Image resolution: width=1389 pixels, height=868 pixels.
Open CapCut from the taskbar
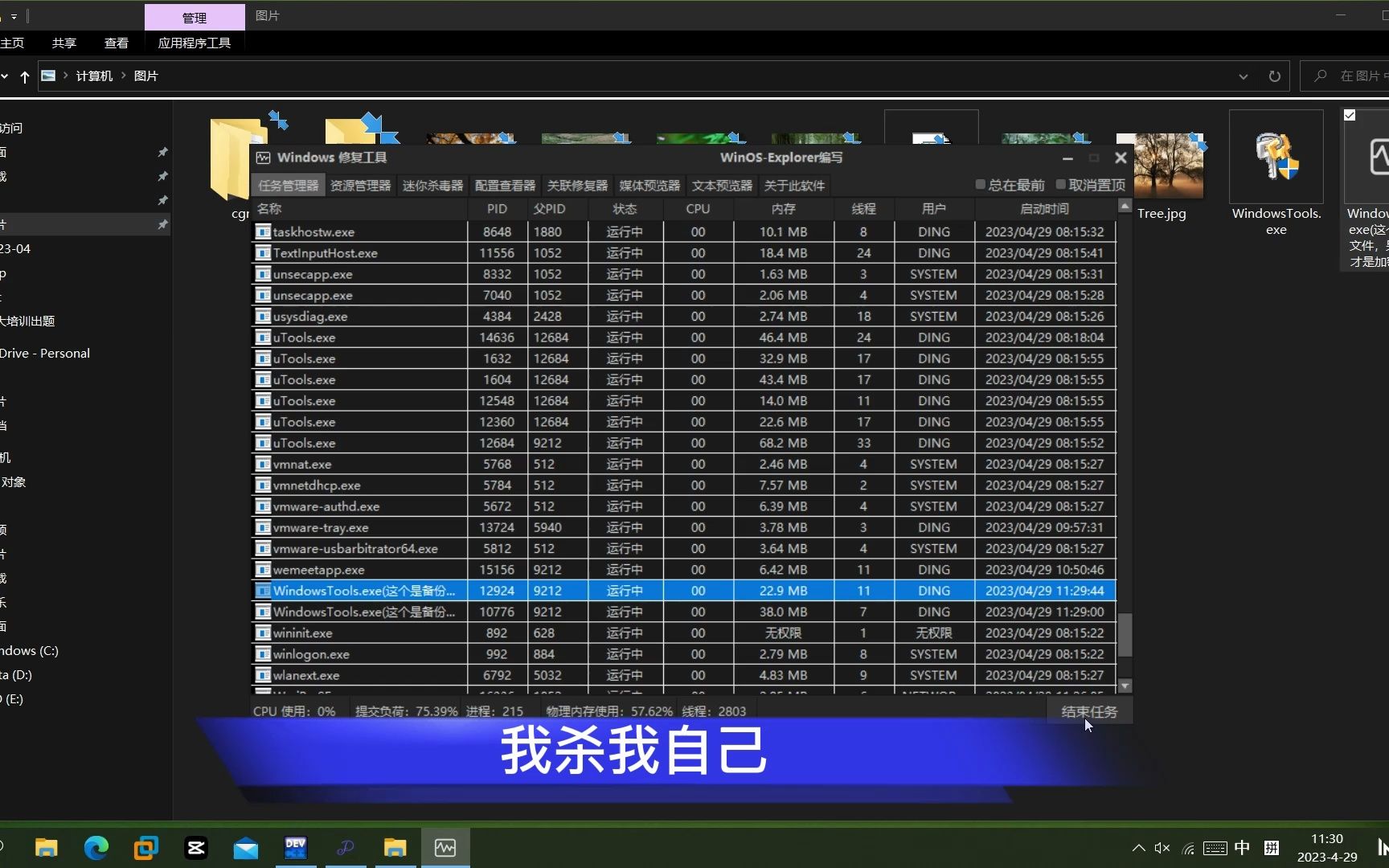click(x=196, y=848)
